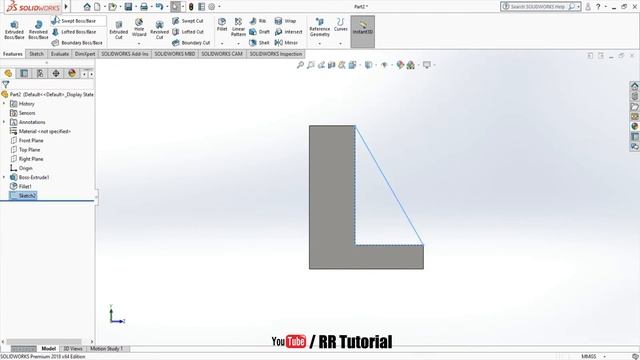The width and height of the screenshot is (640, 360).
Task: Expand the Annotations folder
Action: [x=4, y=122]
